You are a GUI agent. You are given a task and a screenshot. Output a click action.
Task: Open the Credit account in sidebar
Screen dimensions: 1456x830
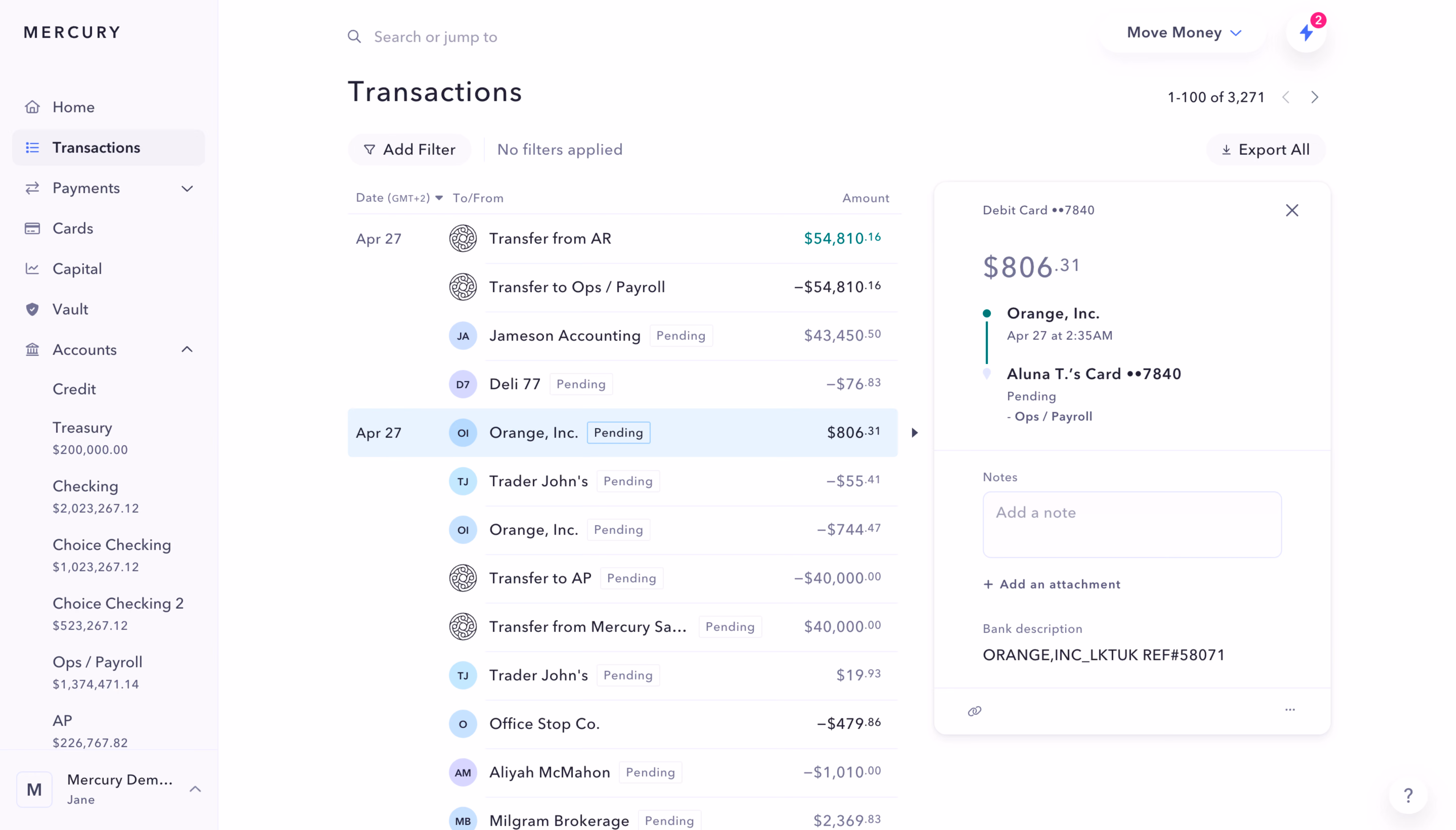point(74,389)
